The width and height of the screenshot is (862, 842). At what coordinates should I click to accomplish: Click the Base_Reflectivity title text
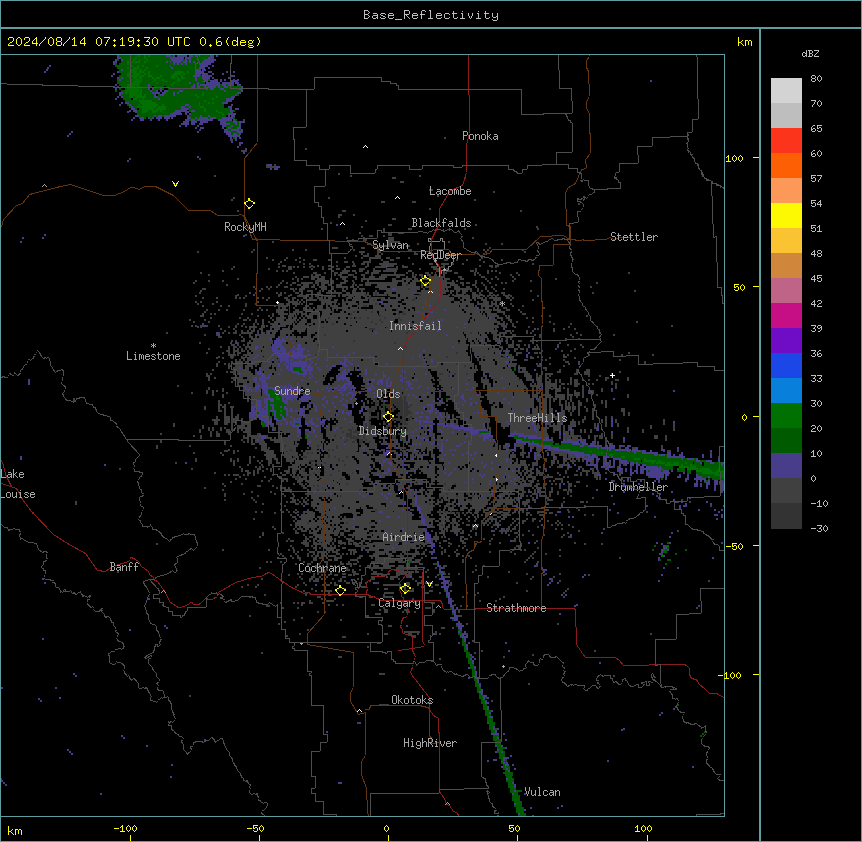(431, 15)
